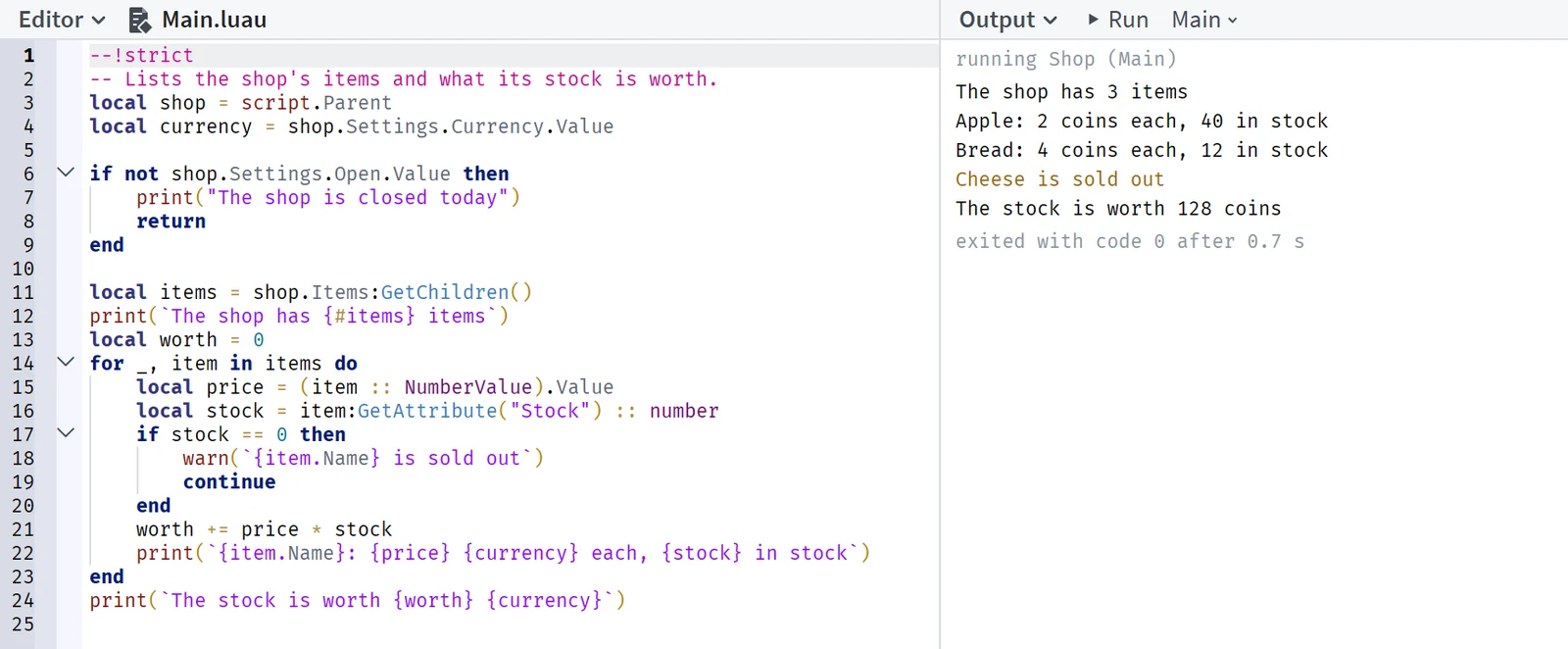Click the exited with code 0 message
This screenshot has width=1568, height=649.
(1130, 241)
